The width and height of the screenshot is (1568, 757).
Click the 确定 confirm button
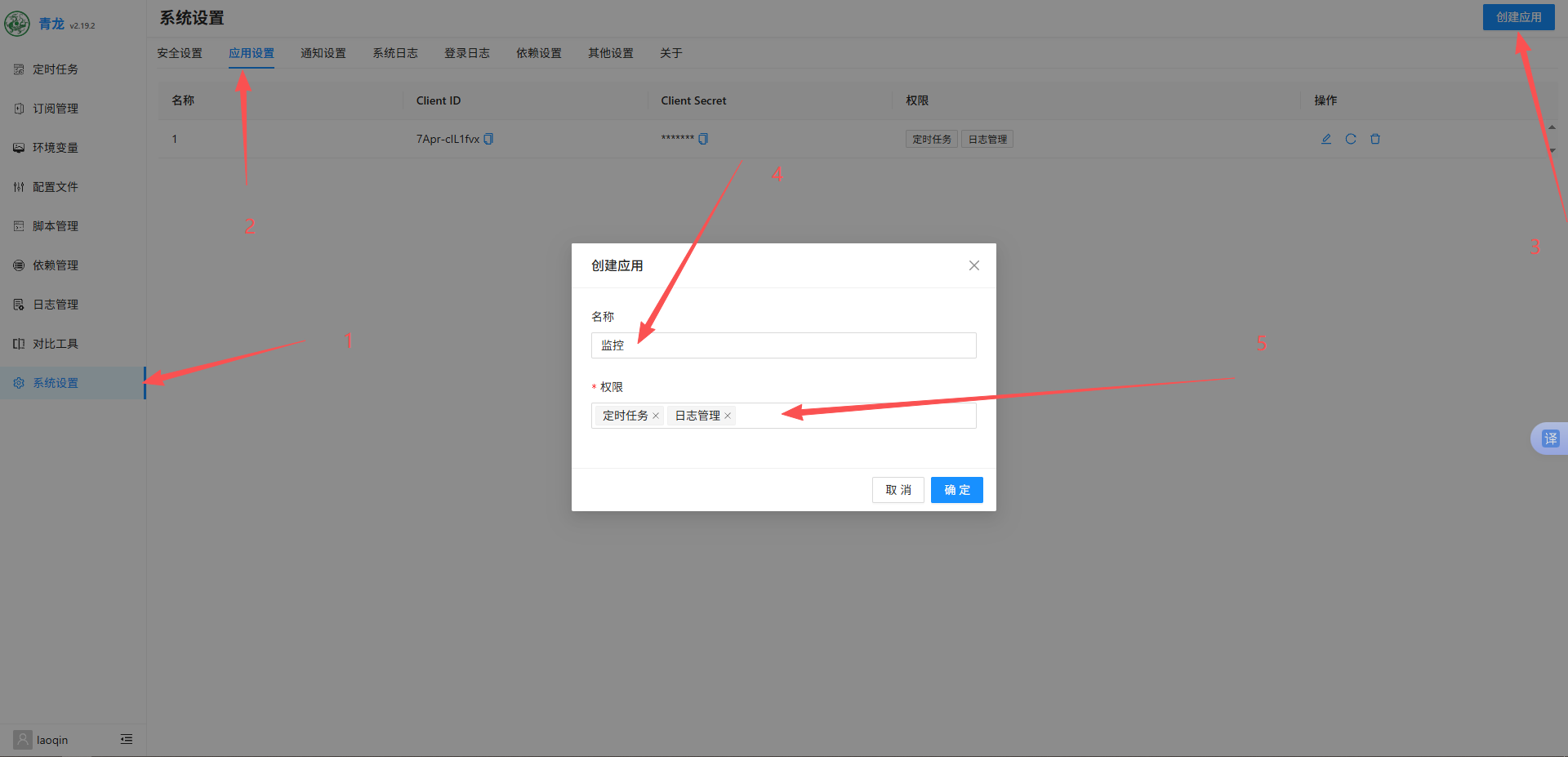click(956, 490)
